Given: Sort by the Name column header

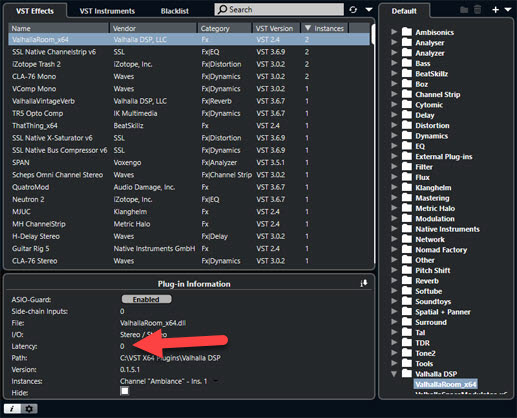Looking at the screenshot, I should (x=59, y=29).
